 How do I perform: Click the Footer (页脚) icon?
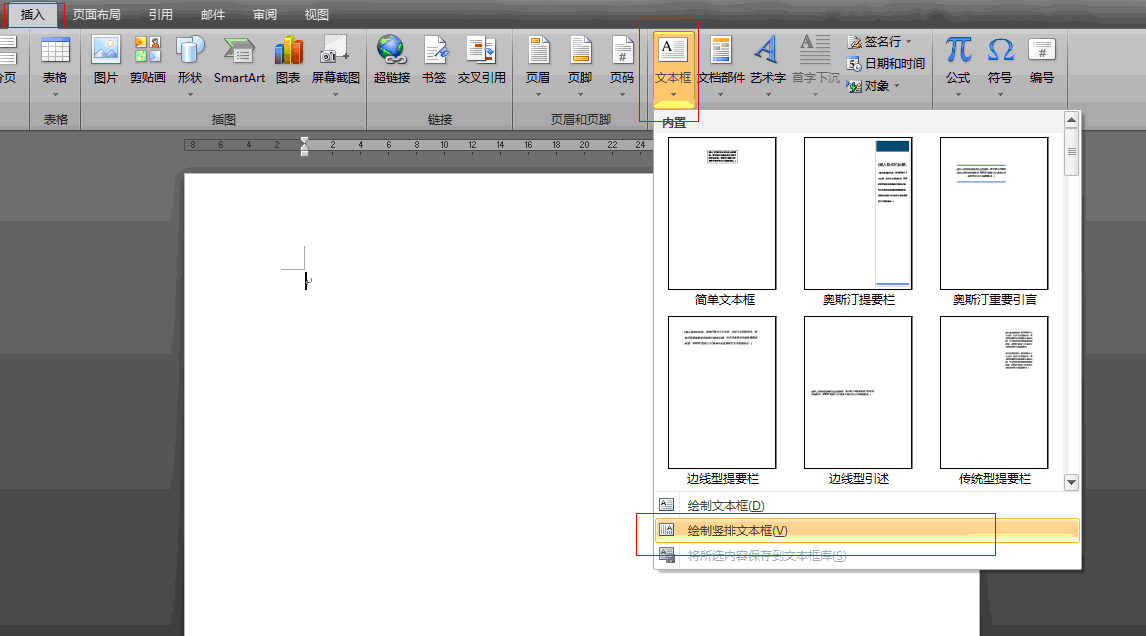tap(580, 50)
